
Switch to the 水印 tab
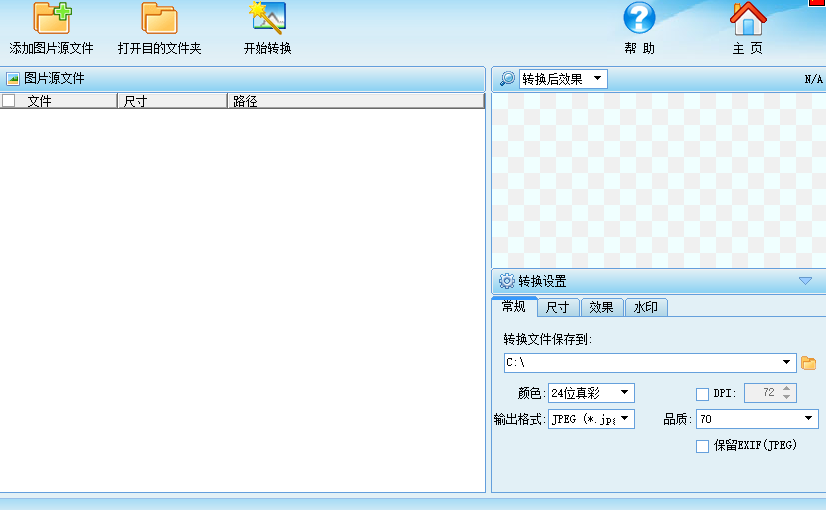[x=646, y=307]
